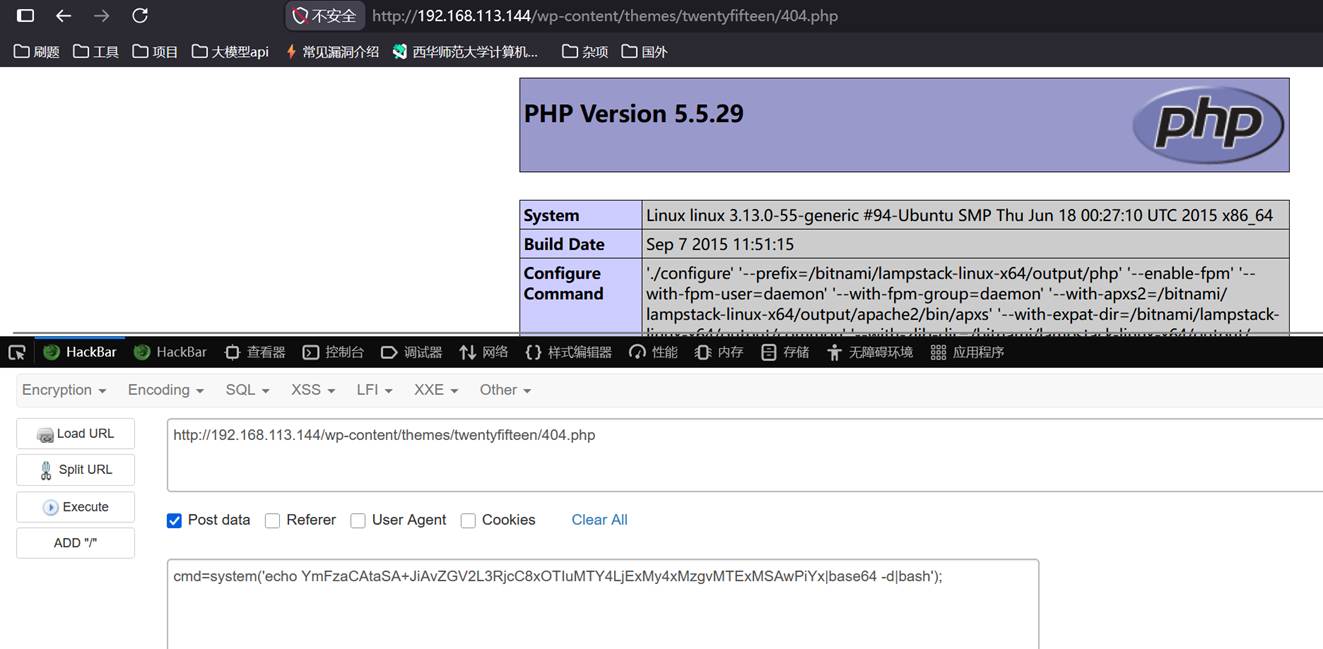Open the 国外 bookmark folder
The height and width of the screenshot is (649, 1323).
point(644,51)
